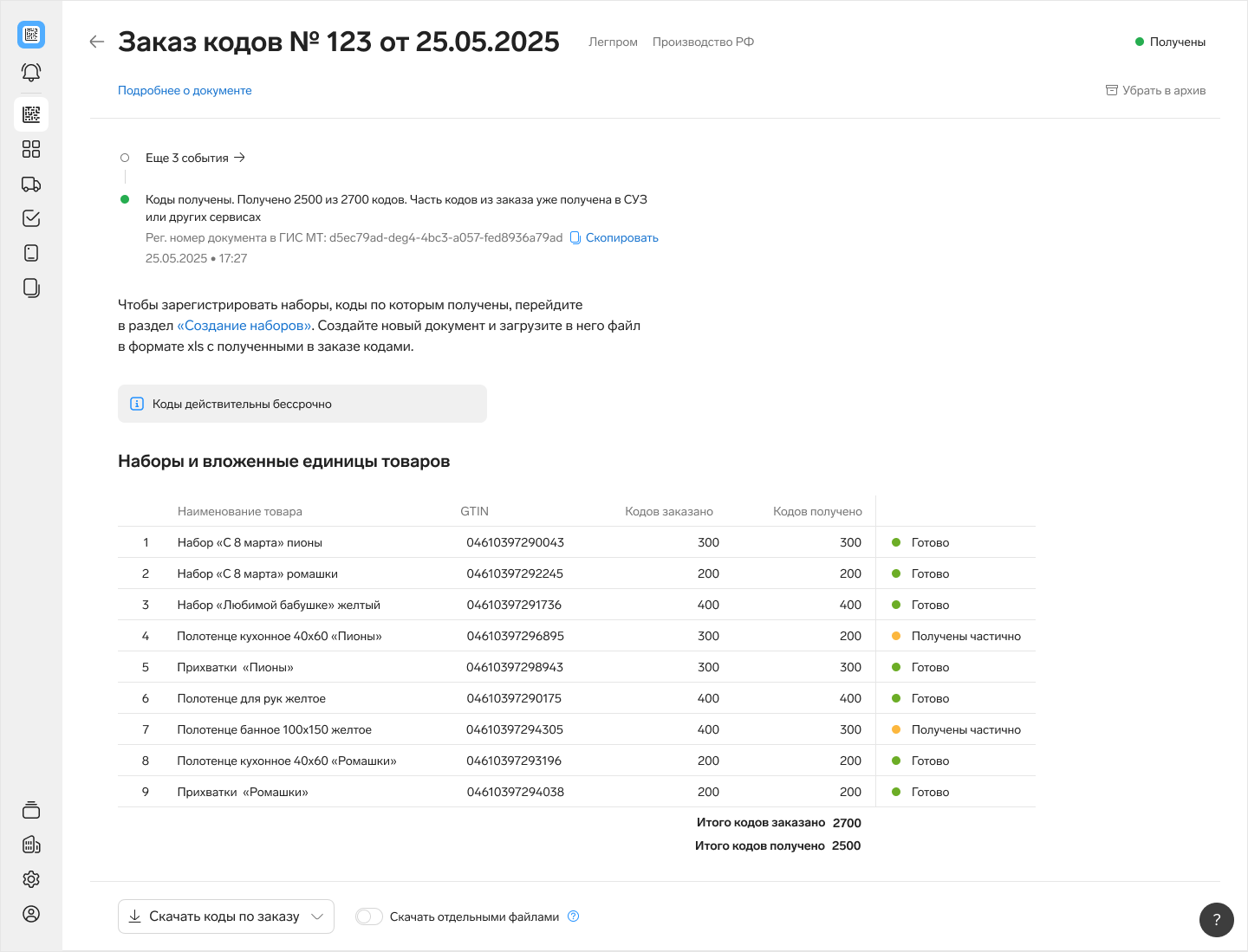Click the round question mark help button

(x=1216, y=920)
